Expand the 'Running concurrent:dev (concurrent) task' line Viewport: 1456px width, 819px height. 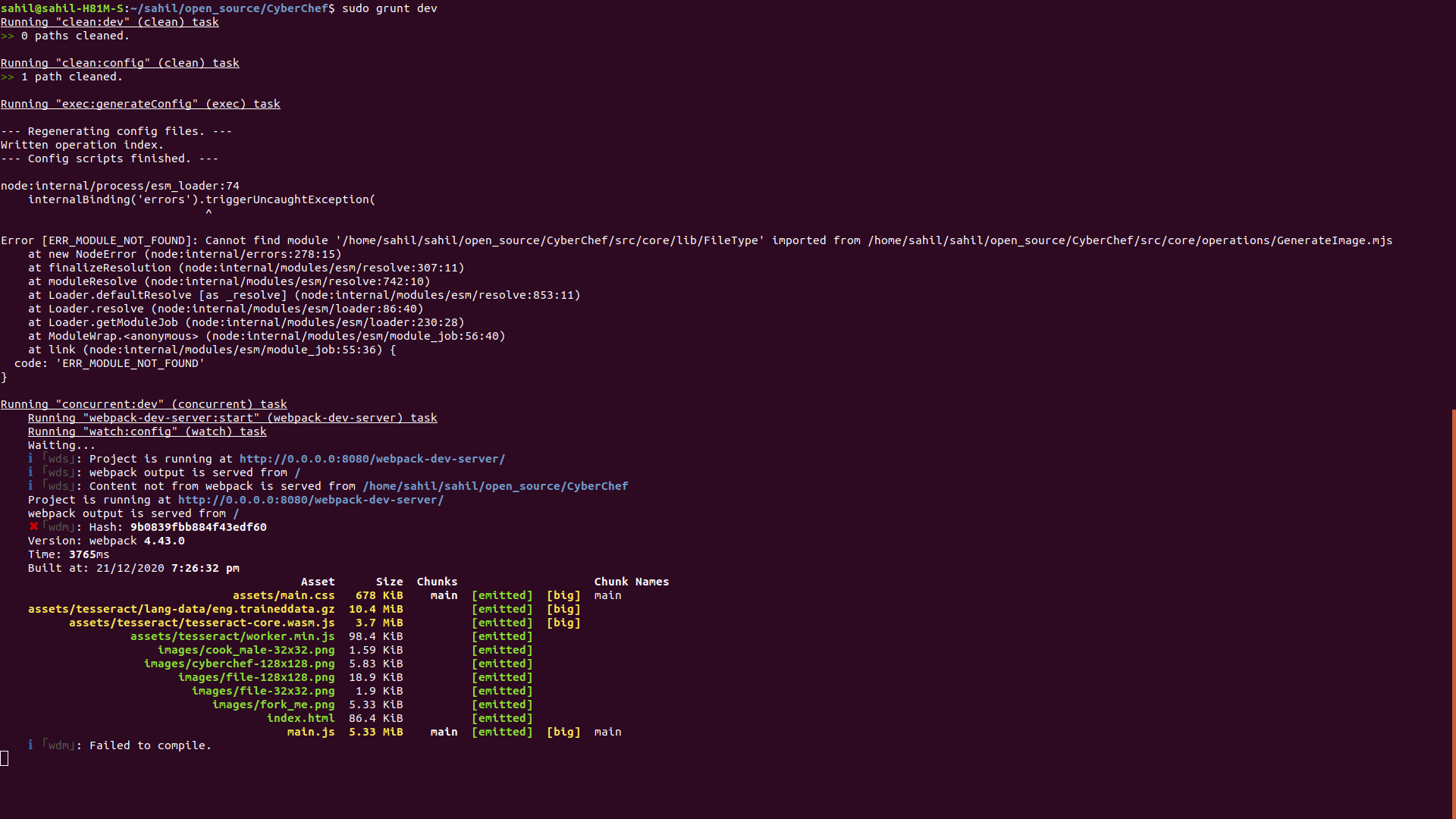click(x=144, y=404)
